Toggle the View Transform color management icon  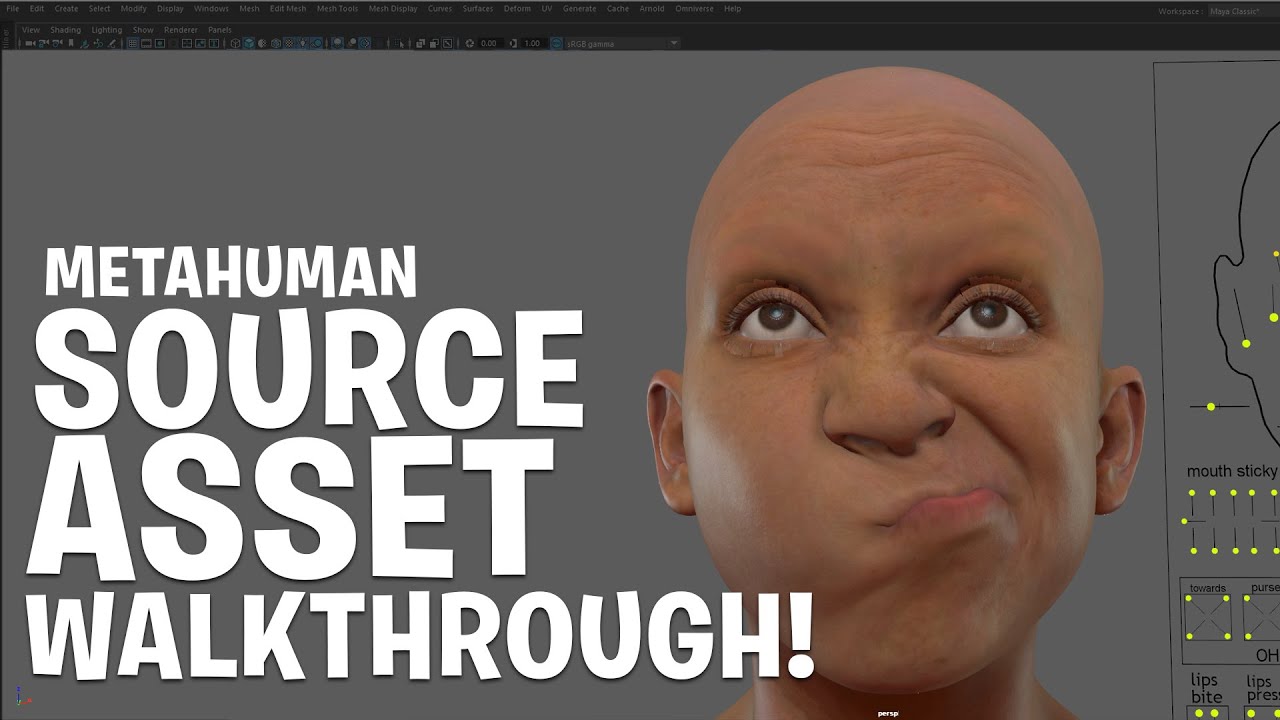pyautogui.click(x=556, y=43)
